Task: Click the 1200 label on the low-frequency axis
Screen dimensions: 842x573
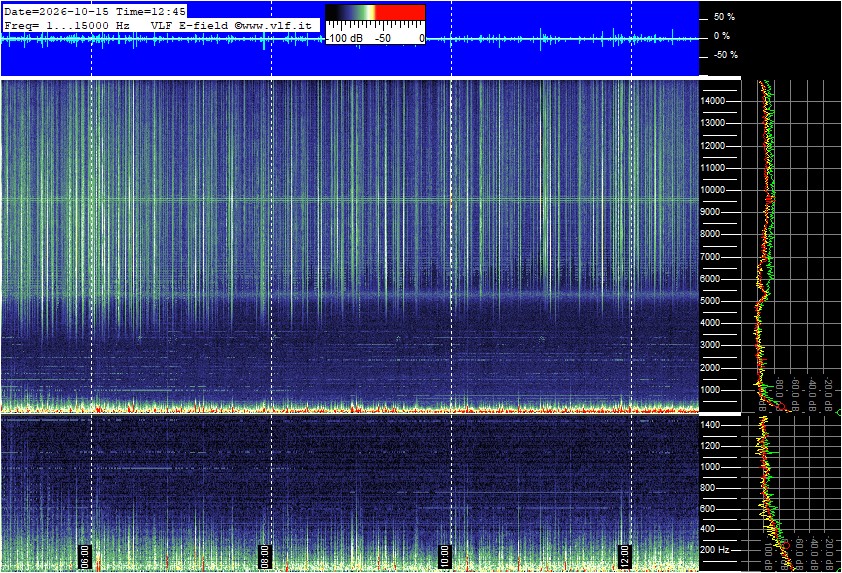Action: click(x=710, y=446)
